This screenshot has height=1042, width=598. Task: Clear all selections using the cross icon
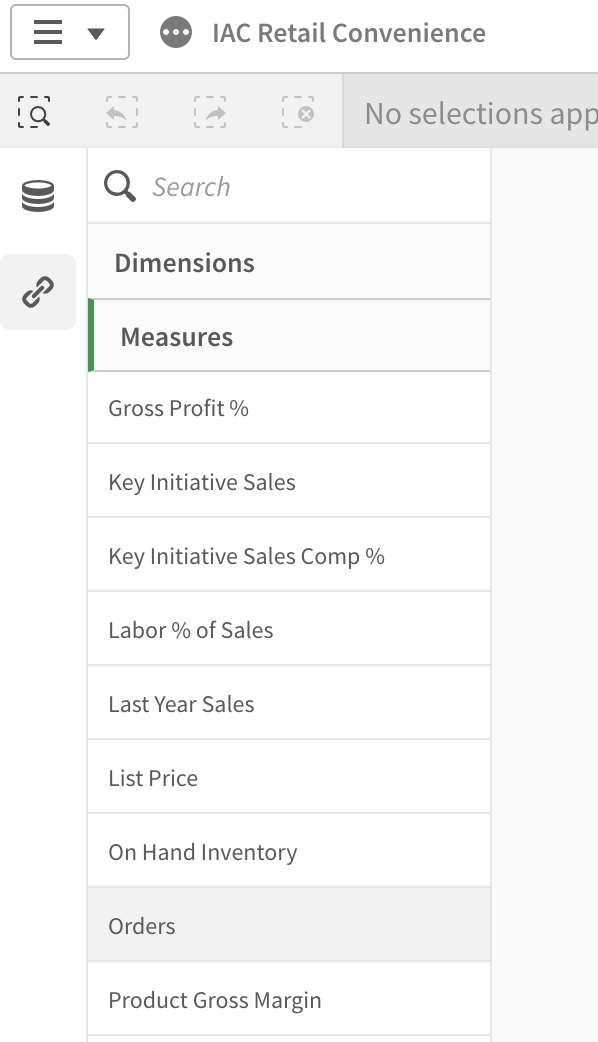point(301,113)
